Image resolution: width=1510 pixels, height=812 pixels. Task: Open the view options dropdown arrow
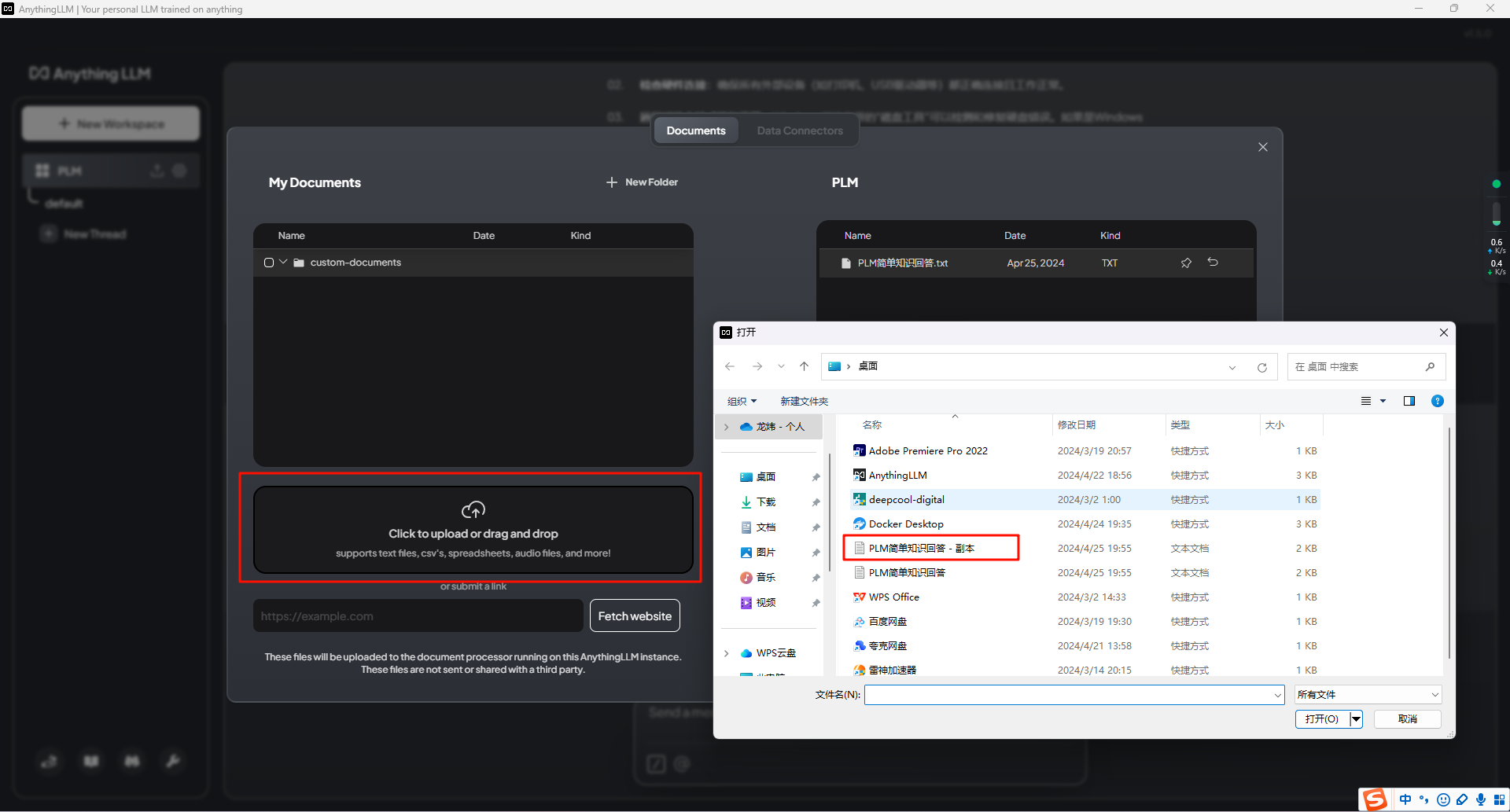[1383, 402]
